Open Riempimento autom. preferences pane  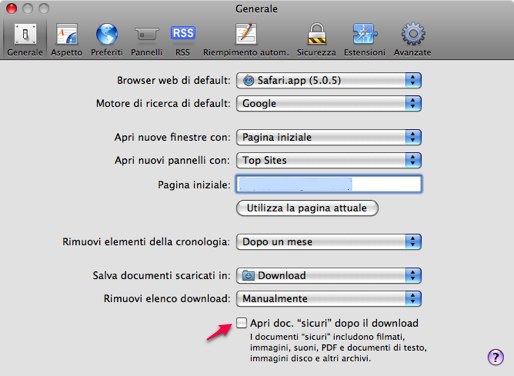246,40
